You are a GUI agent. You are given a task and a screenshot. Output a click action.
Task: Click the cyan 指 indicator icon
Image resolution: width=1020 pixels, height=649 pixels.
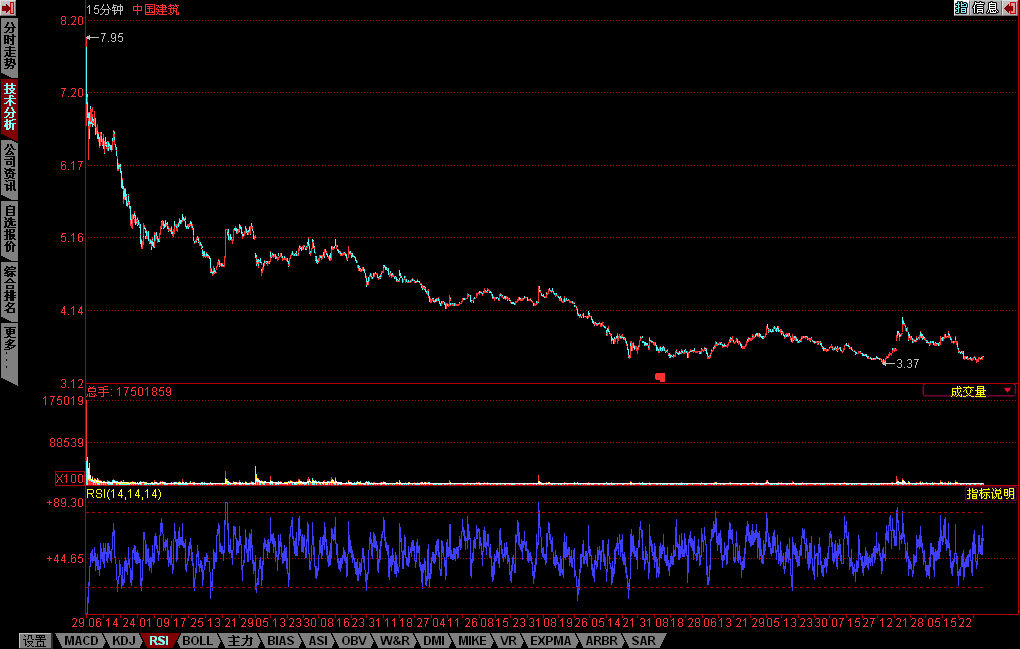point(961,8)
